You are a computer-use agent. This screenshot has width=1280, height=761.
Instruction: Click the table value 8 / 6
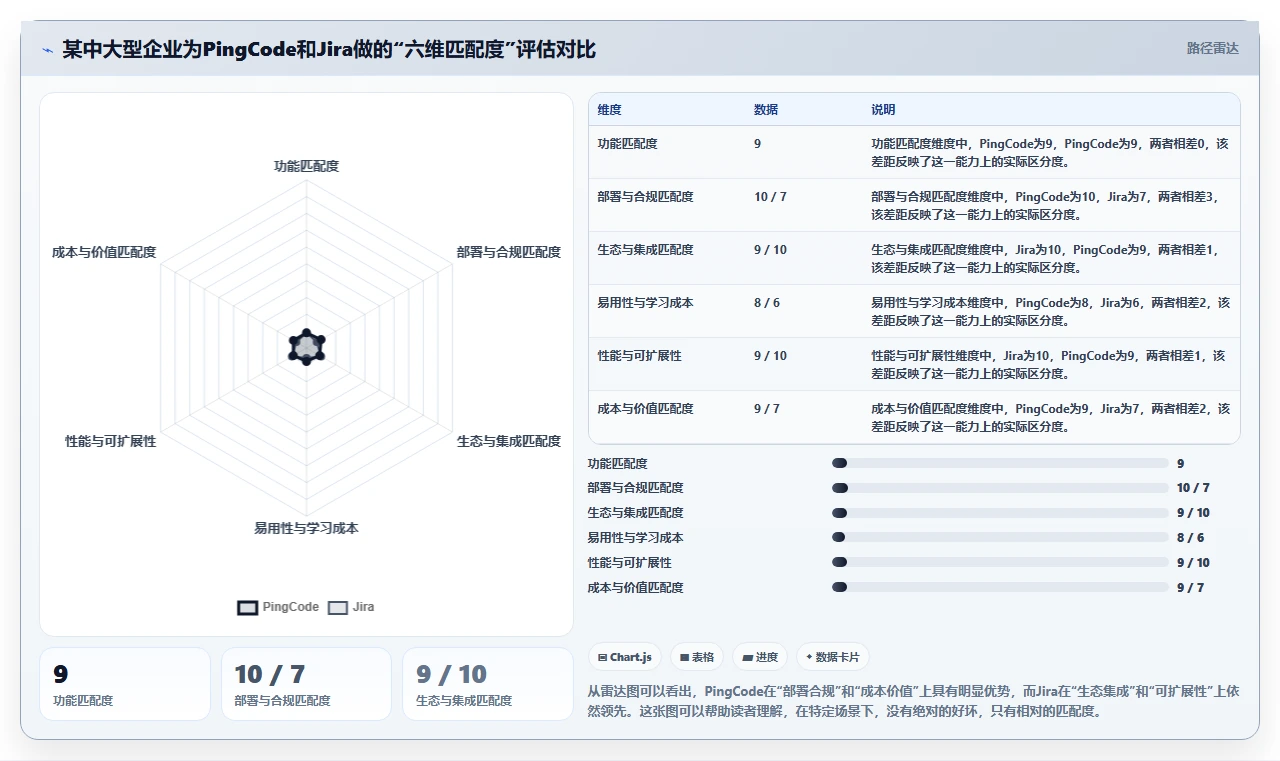767,303
